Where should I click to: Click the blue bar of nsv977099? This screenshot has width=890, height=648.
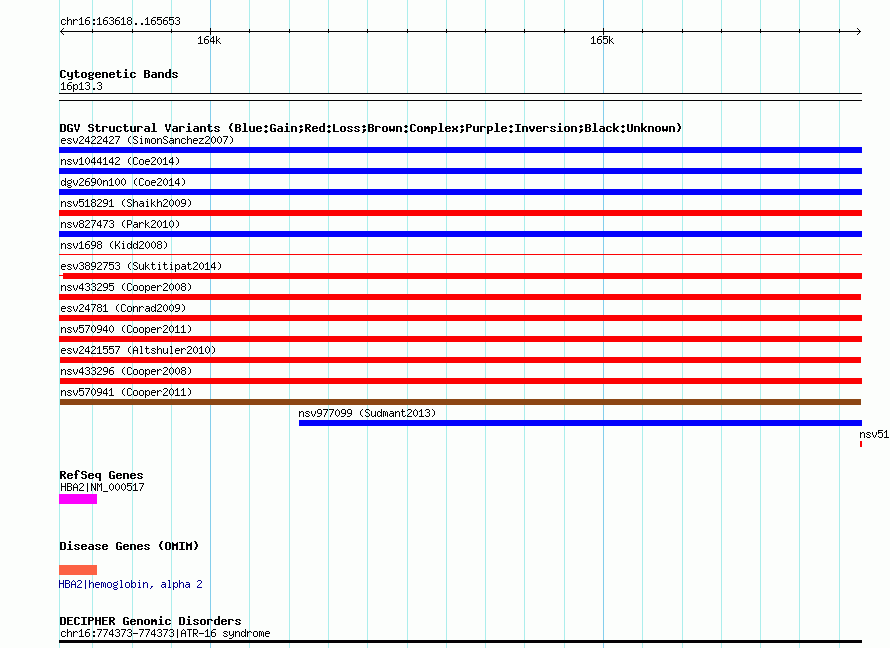[x=580, y=423]
